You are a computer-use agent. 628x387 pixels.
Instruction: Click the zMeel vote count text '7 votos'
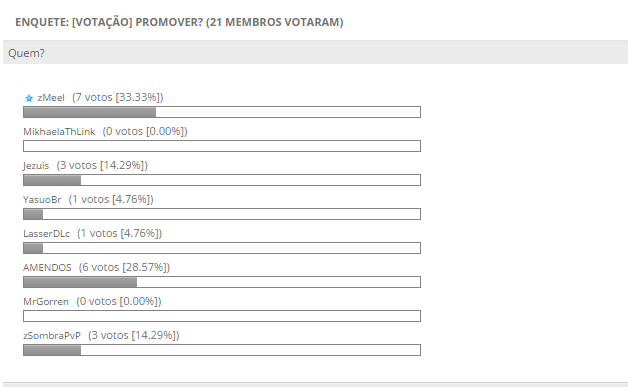[x=94, y=97]
